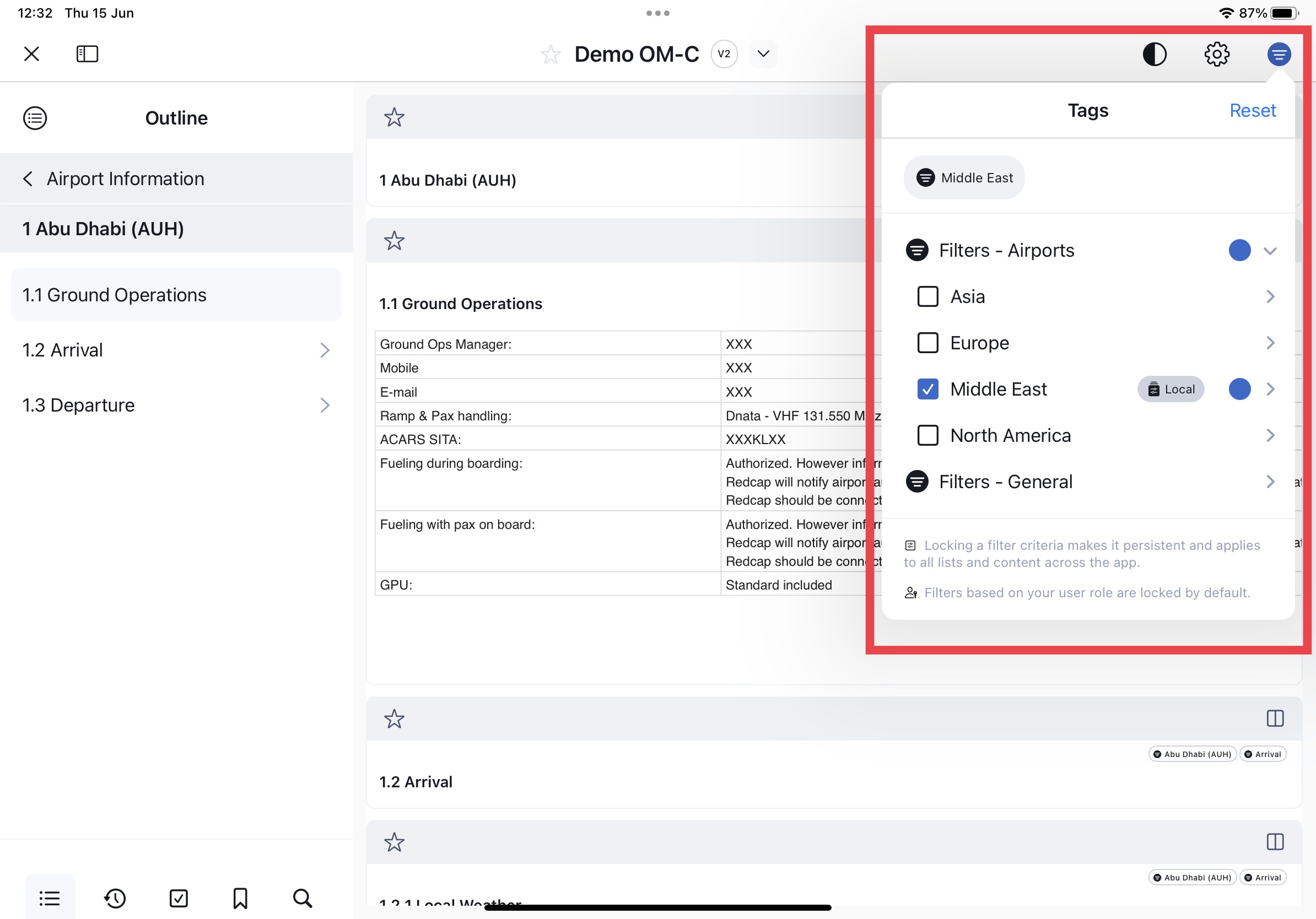Toggle the sidebar panel icon
The height and width of the screenshot is (919, 1316).
87,54
